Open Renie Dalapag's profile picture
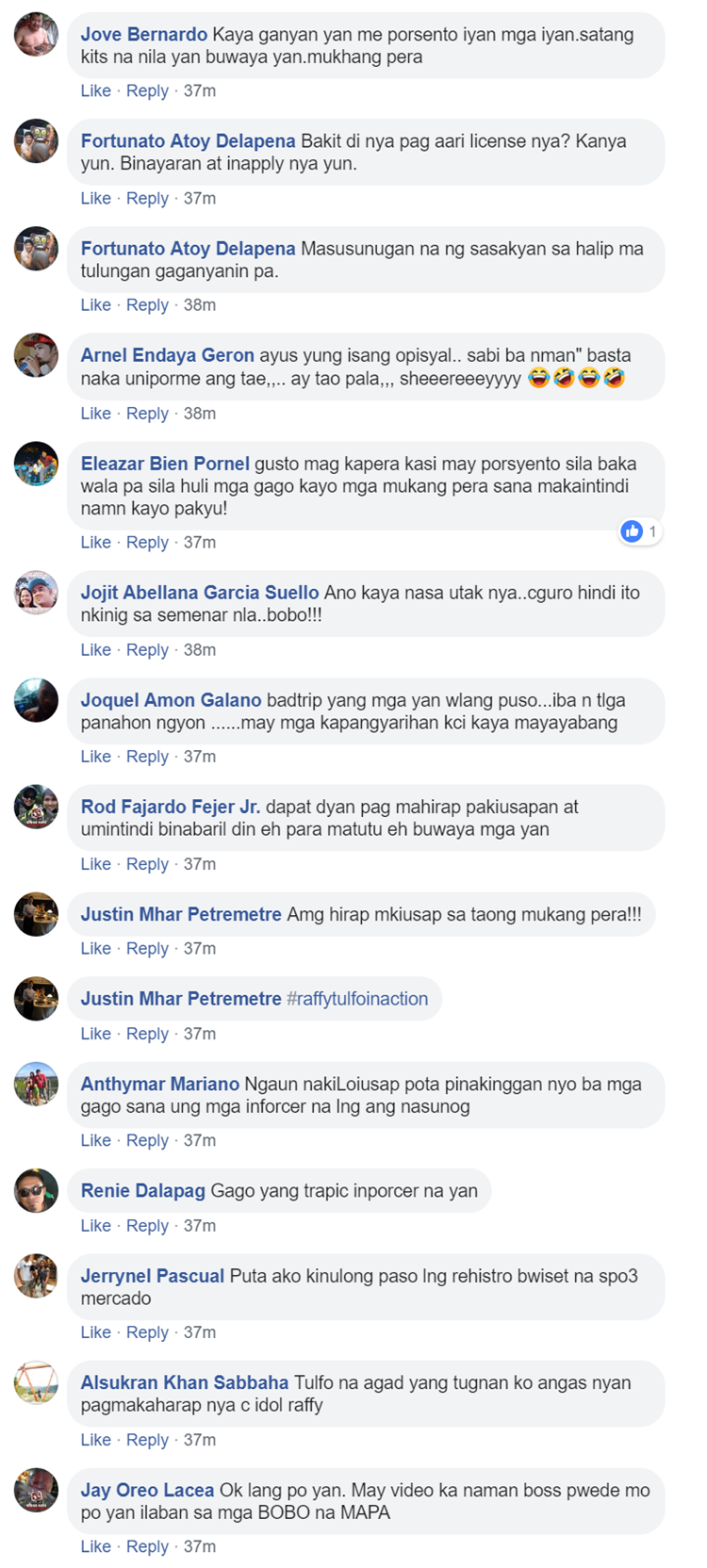 [36, 1191]
